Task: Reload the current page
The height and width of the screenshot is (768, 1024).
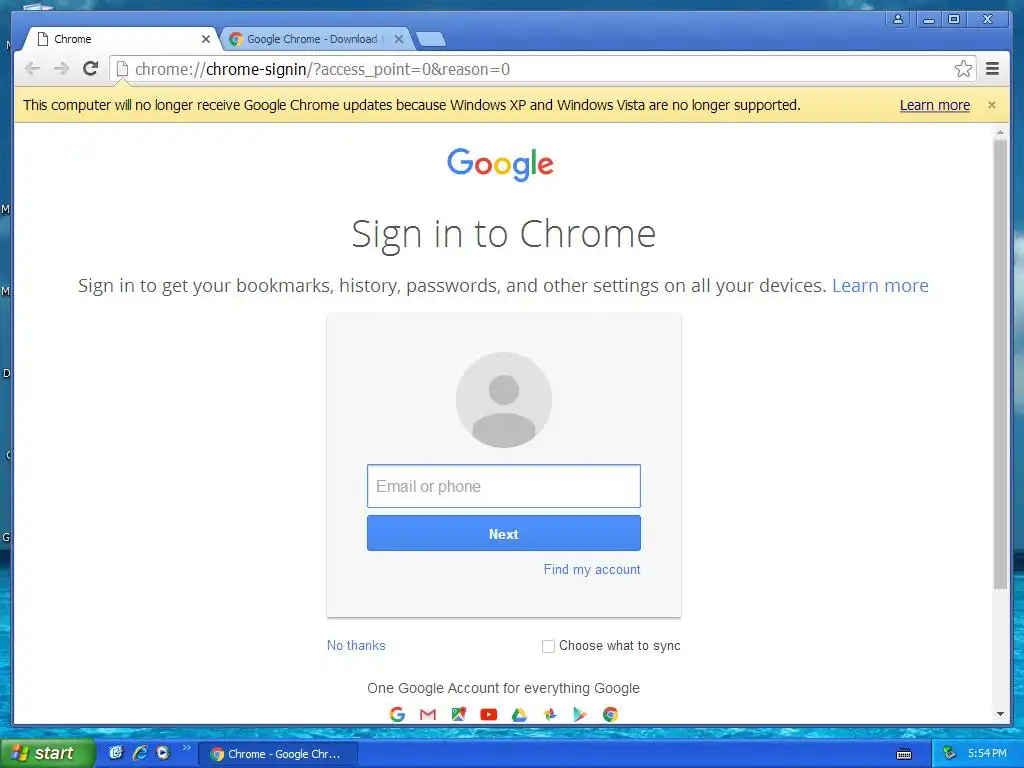Action: pyautogui.click(x=91, y=68)
